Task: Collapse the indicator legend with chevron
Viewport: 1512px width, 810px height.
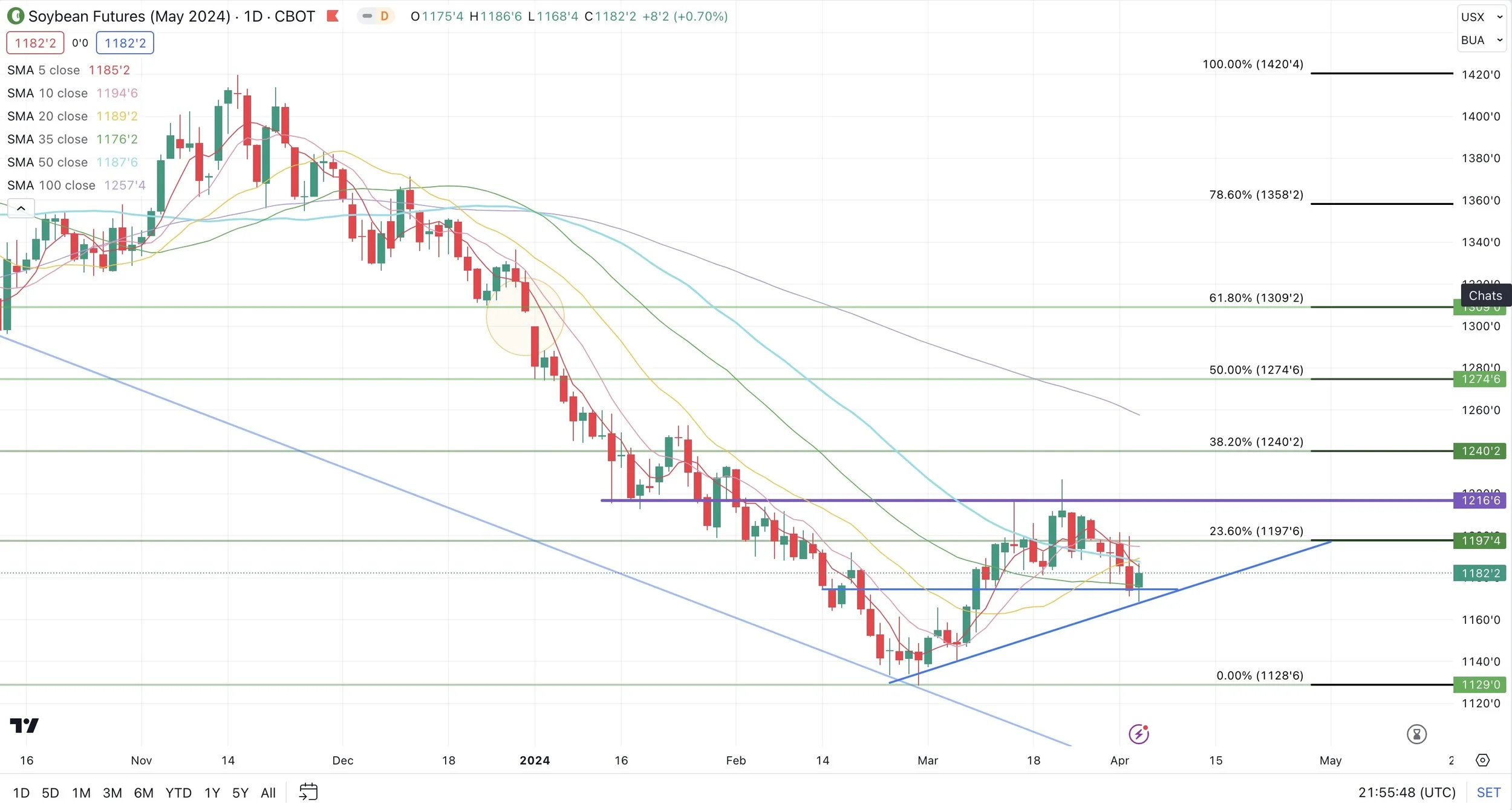Action: click(21, 209)
